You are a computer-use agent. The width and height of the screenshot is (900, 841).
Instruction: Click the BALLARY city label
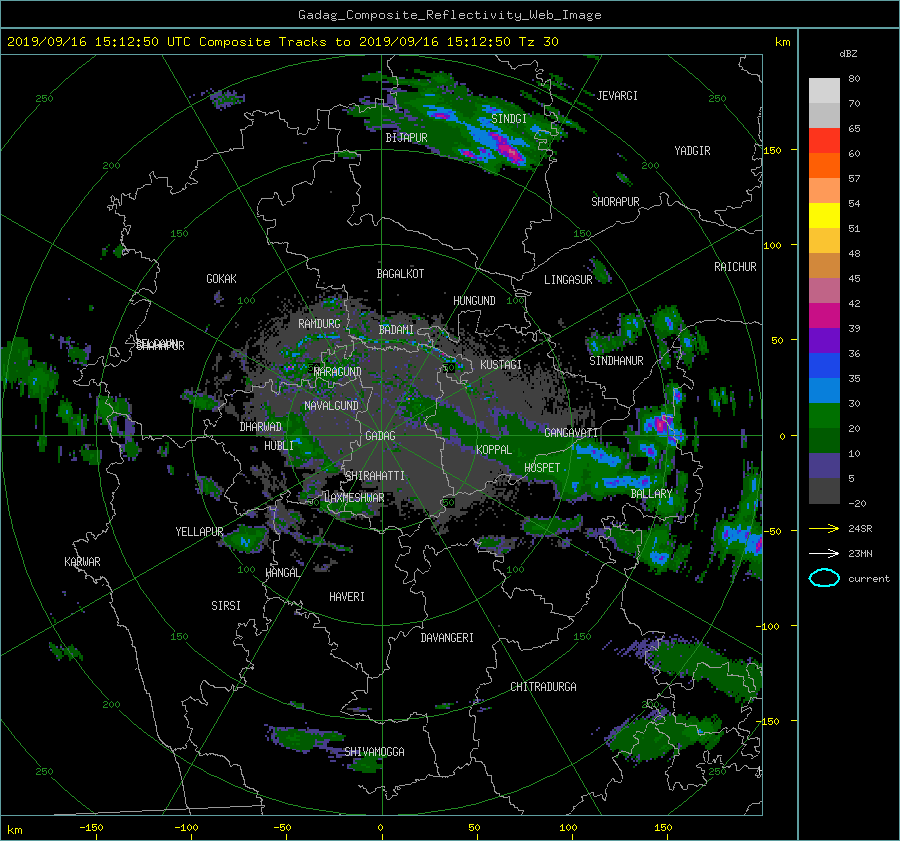coord(651,494)
